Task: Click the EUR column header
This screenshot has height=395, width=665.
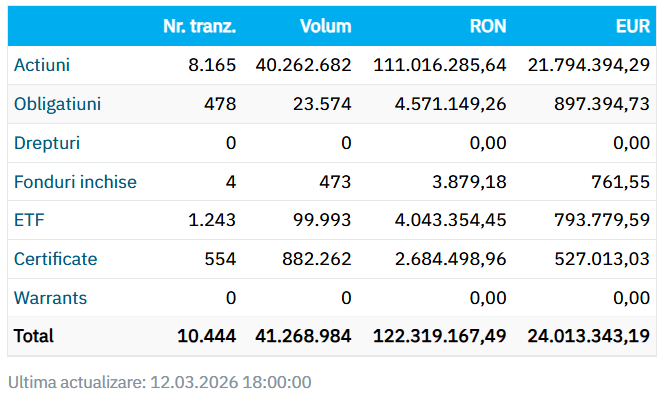Action: click(633, 26)
